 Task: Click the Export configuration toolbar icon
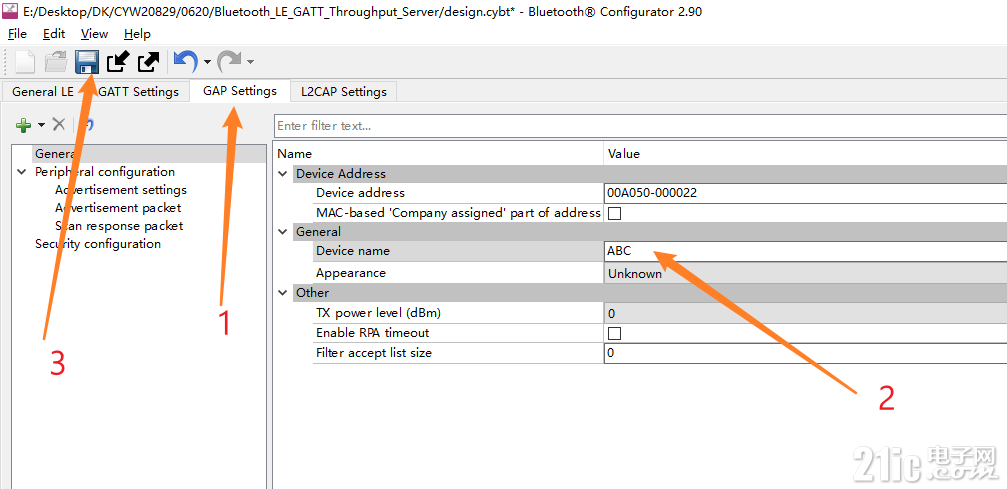tap(148, 62)
